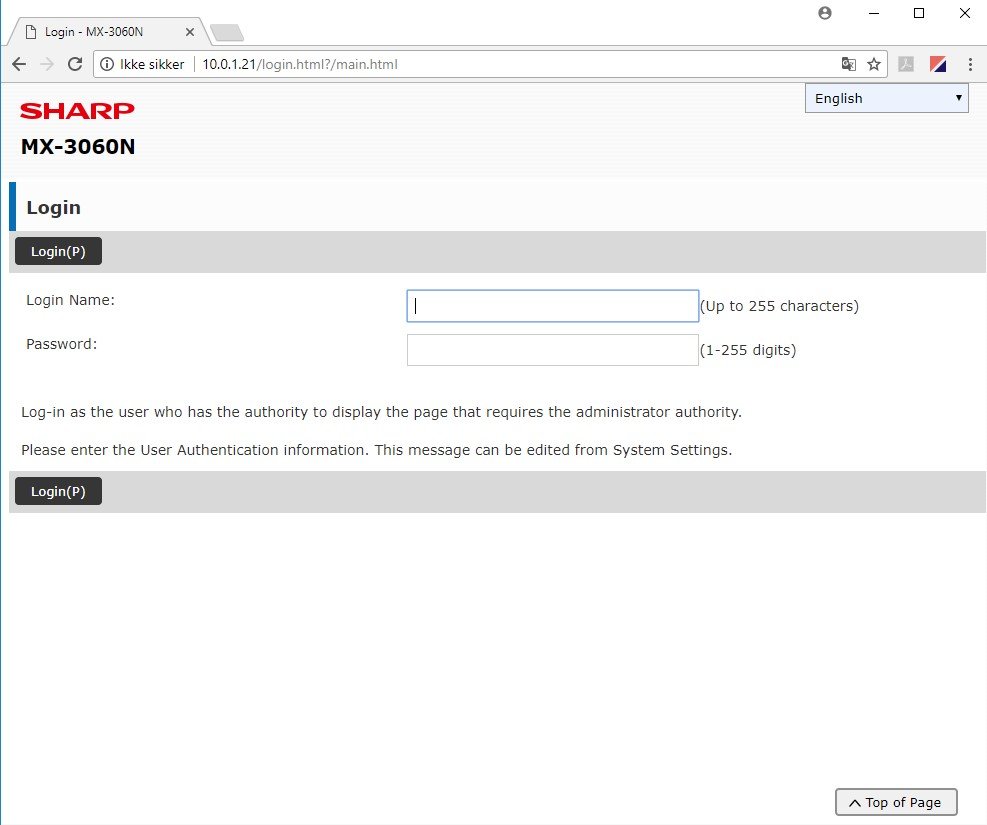
Task: Select the 'Login - MX-3060N' tab
Action: point(100,32)
